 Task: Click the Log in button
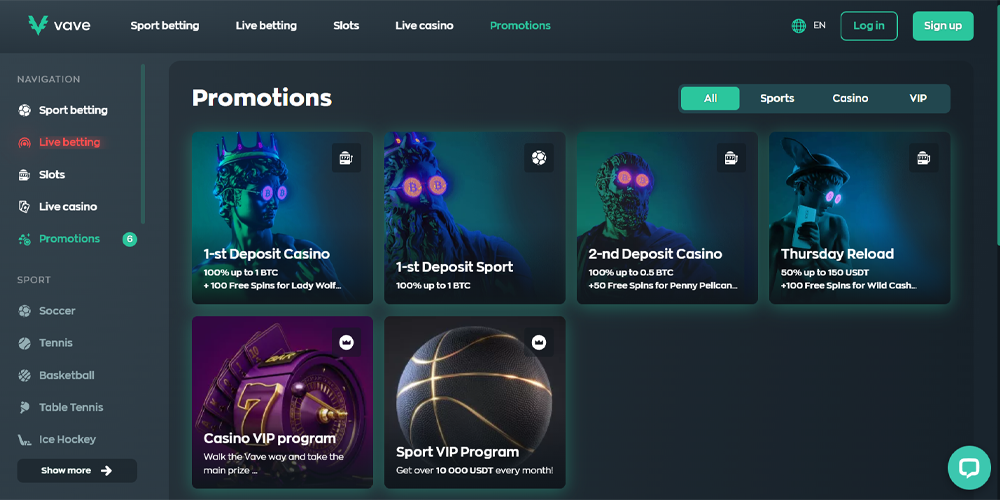tap(869, 26)
